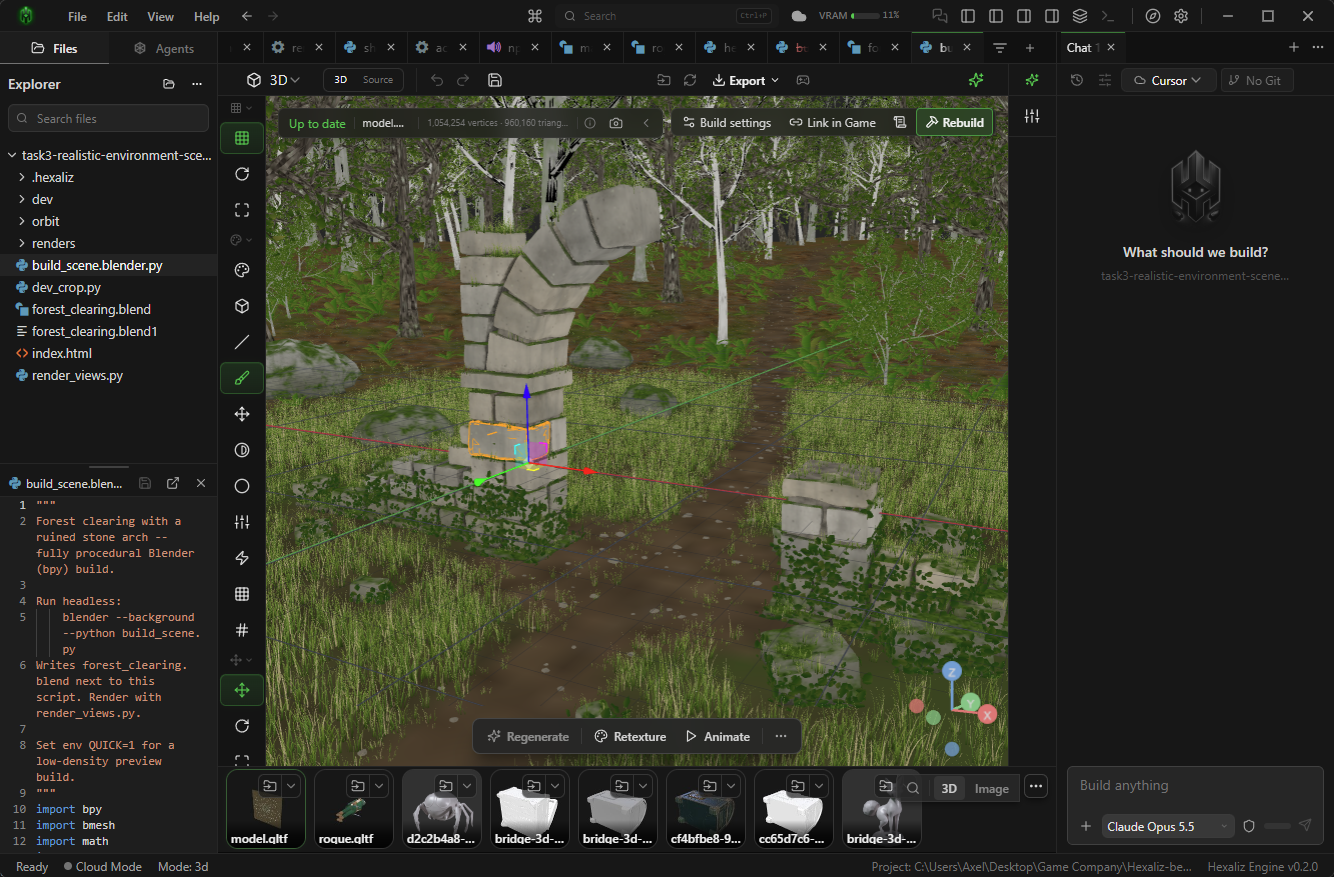
Task: Click the paint palette icon in left toolbar
Action: coord(242,270)
